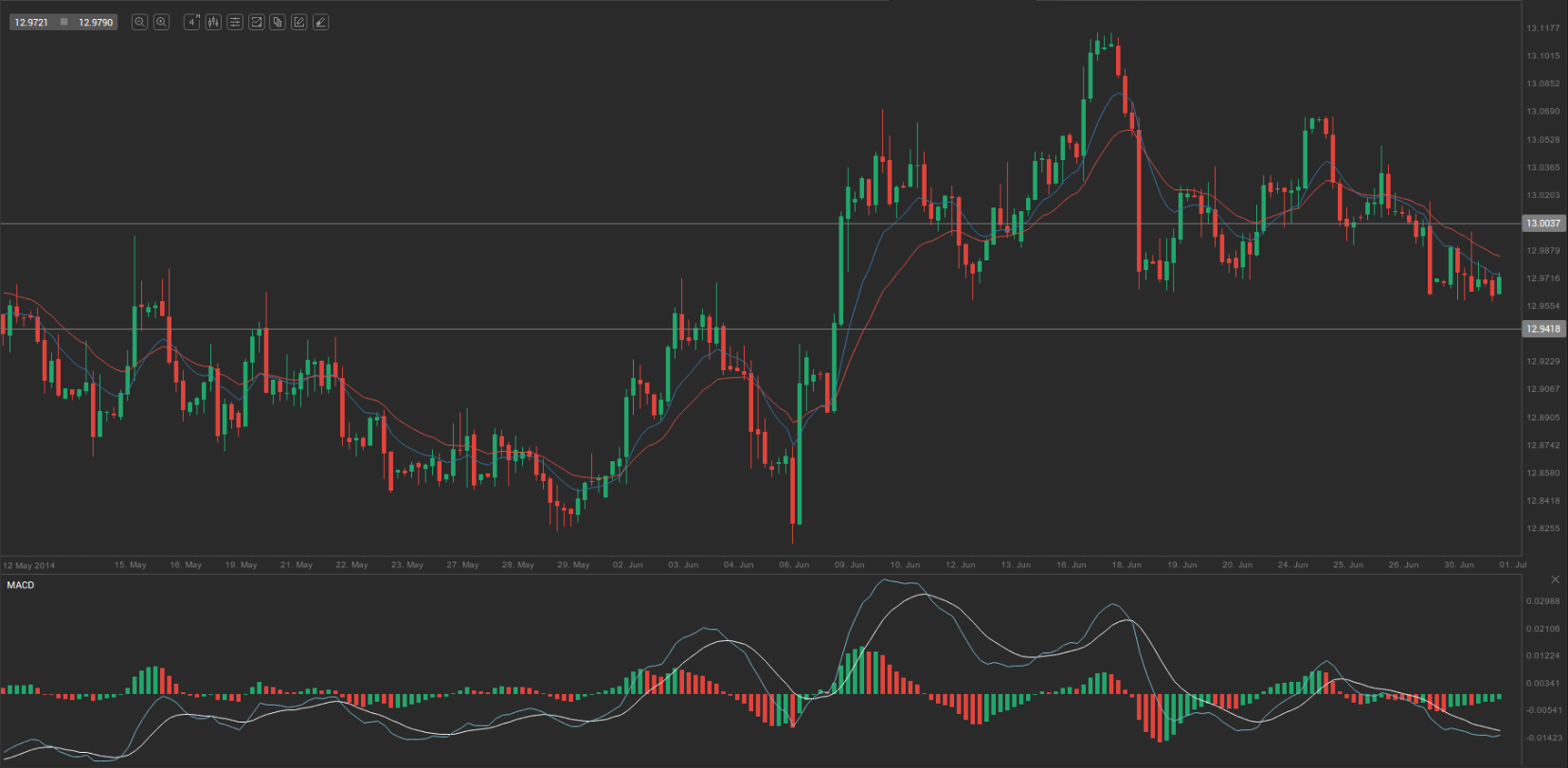Click the MACD panel label
The image size is (1568, 768).
pos(21,585)
